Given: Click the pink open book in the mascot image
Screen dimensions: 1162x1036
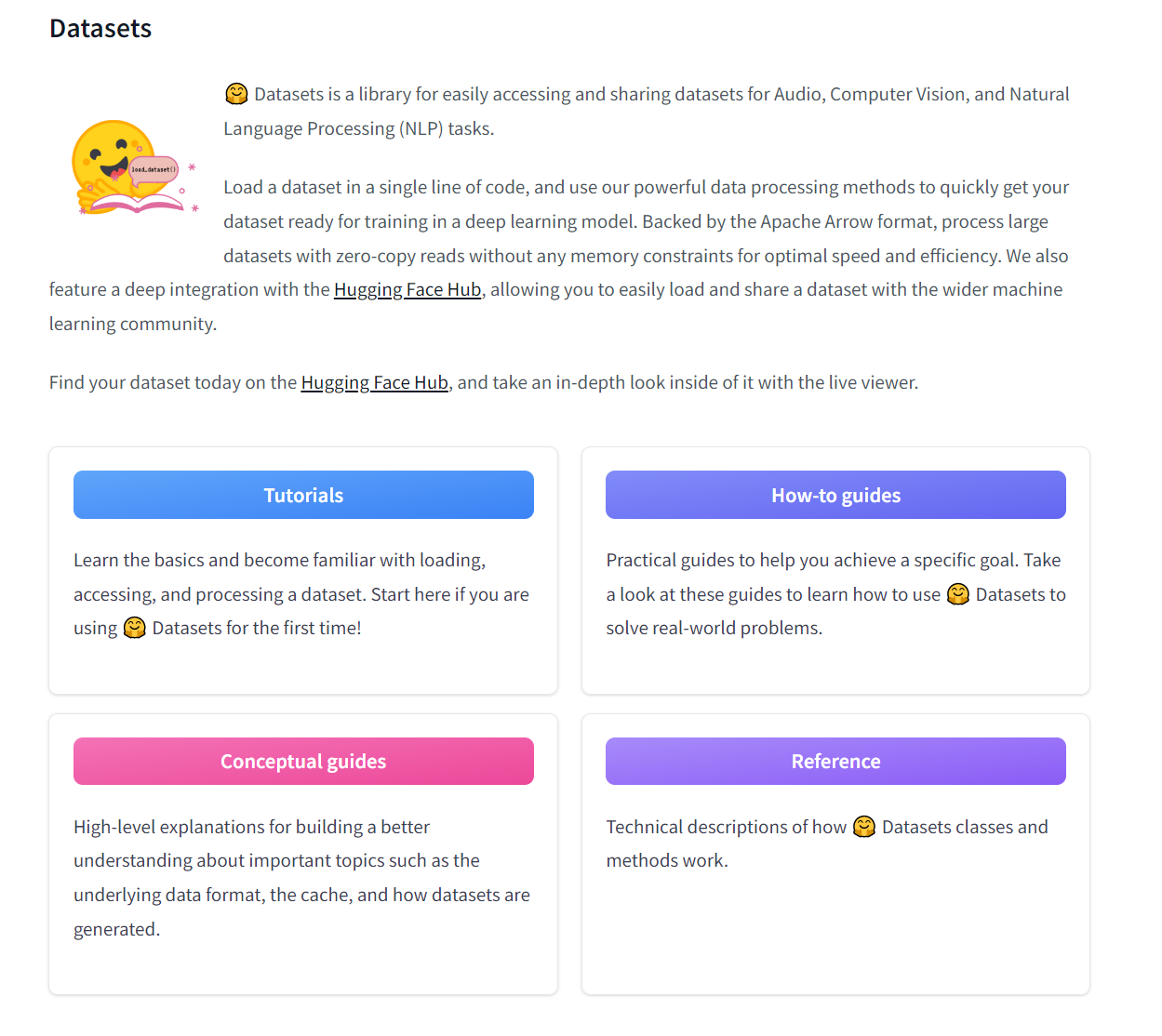Looking at the screenshot, I should coord(138,204).
